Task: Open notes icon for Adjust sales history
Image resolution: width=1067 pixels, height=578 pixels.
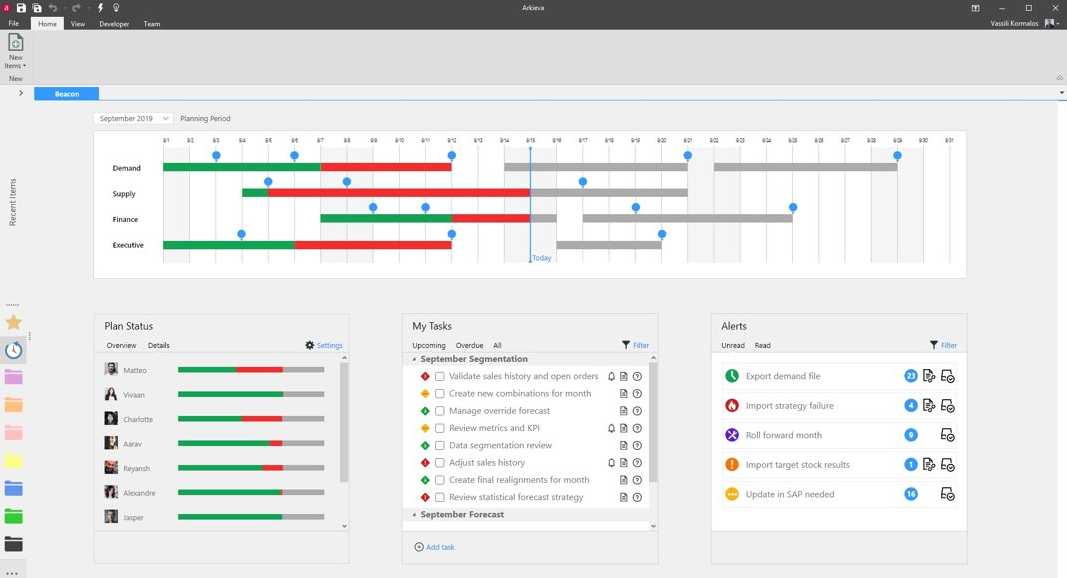Action: tap(624, 463)
